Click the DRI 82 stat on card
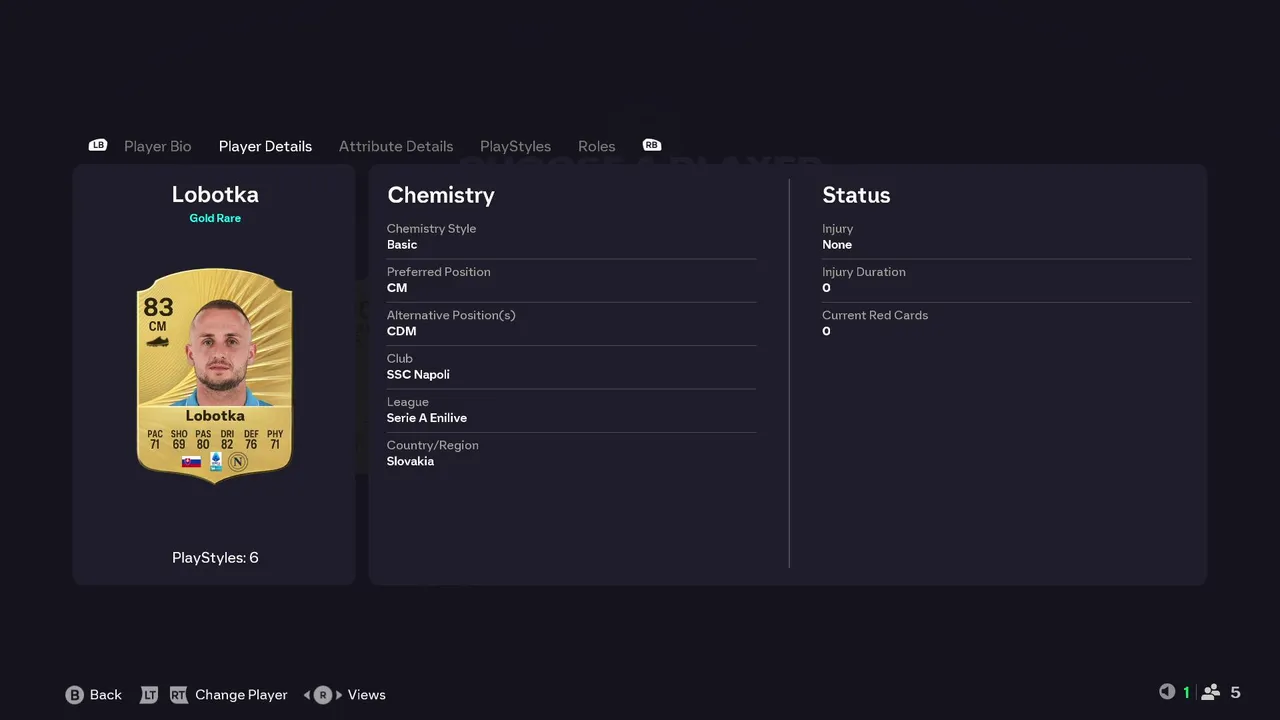The height and width of the screenshot is (720, 1280). pos(227,439)
